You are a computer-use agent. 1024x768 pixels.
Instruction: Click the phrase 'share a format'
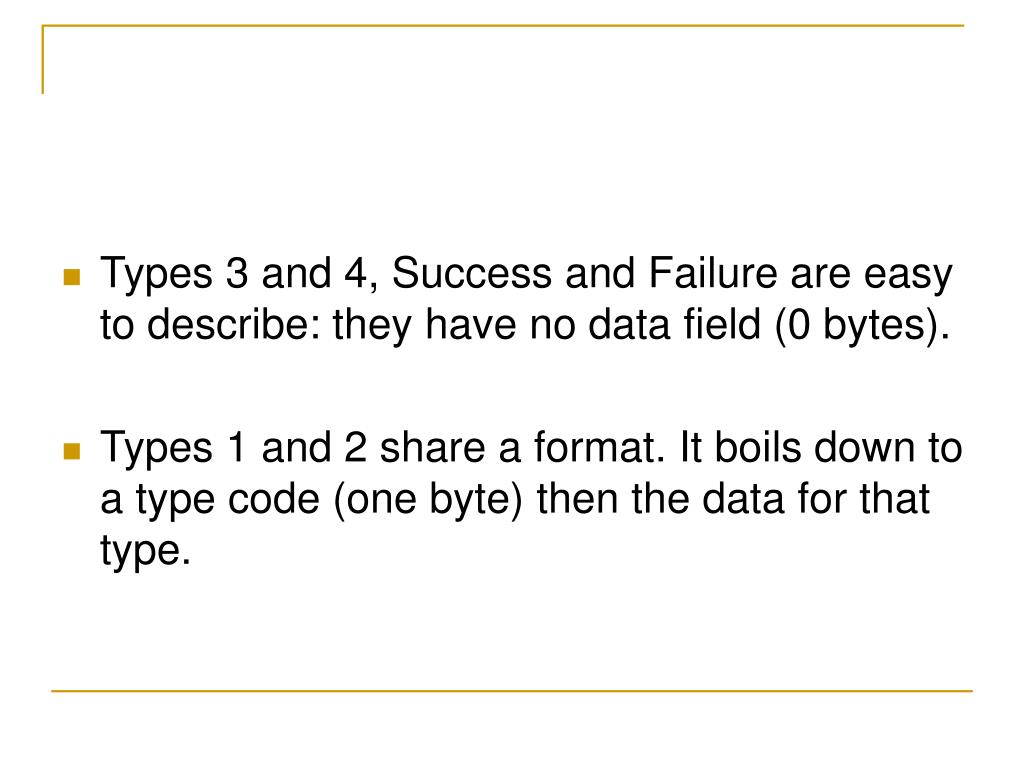point(519,448)
